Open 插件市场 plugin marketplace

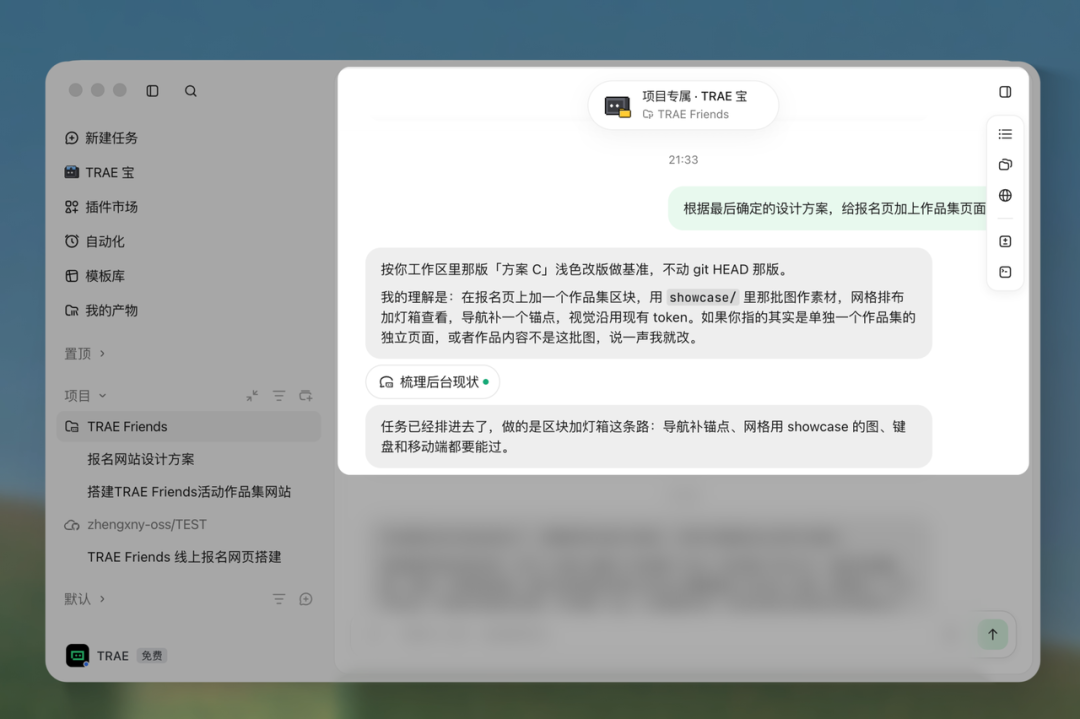click(101, 207)
